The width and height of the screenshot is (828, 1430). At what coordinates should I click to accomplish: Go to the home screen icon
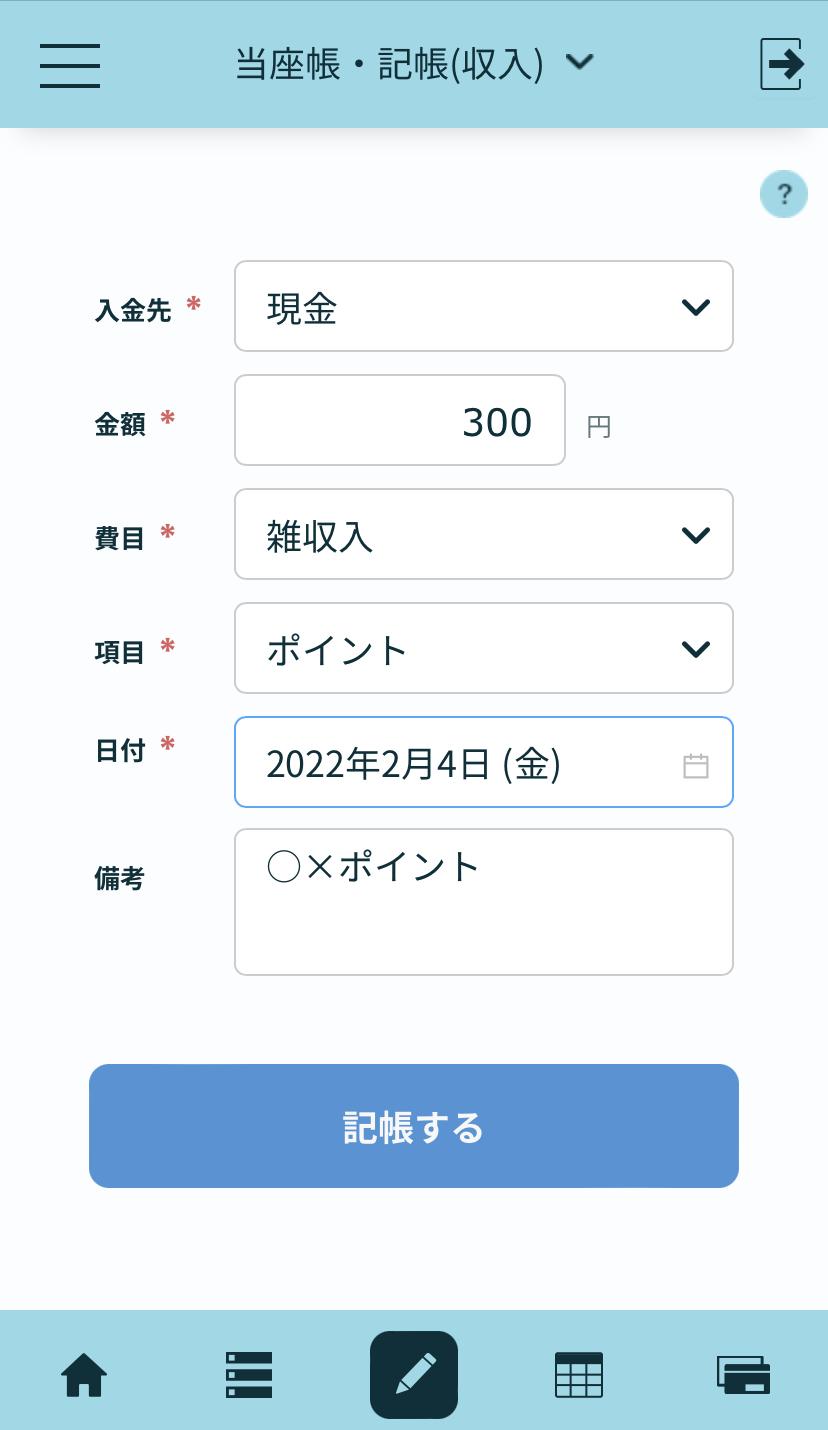pyautogui.click(x=84, y=1375)
